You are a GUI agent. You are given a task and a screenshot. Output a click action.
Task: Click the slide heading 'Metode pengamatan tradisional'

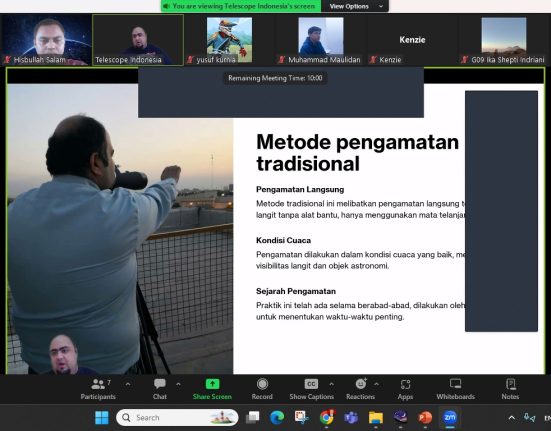(357, 153)
